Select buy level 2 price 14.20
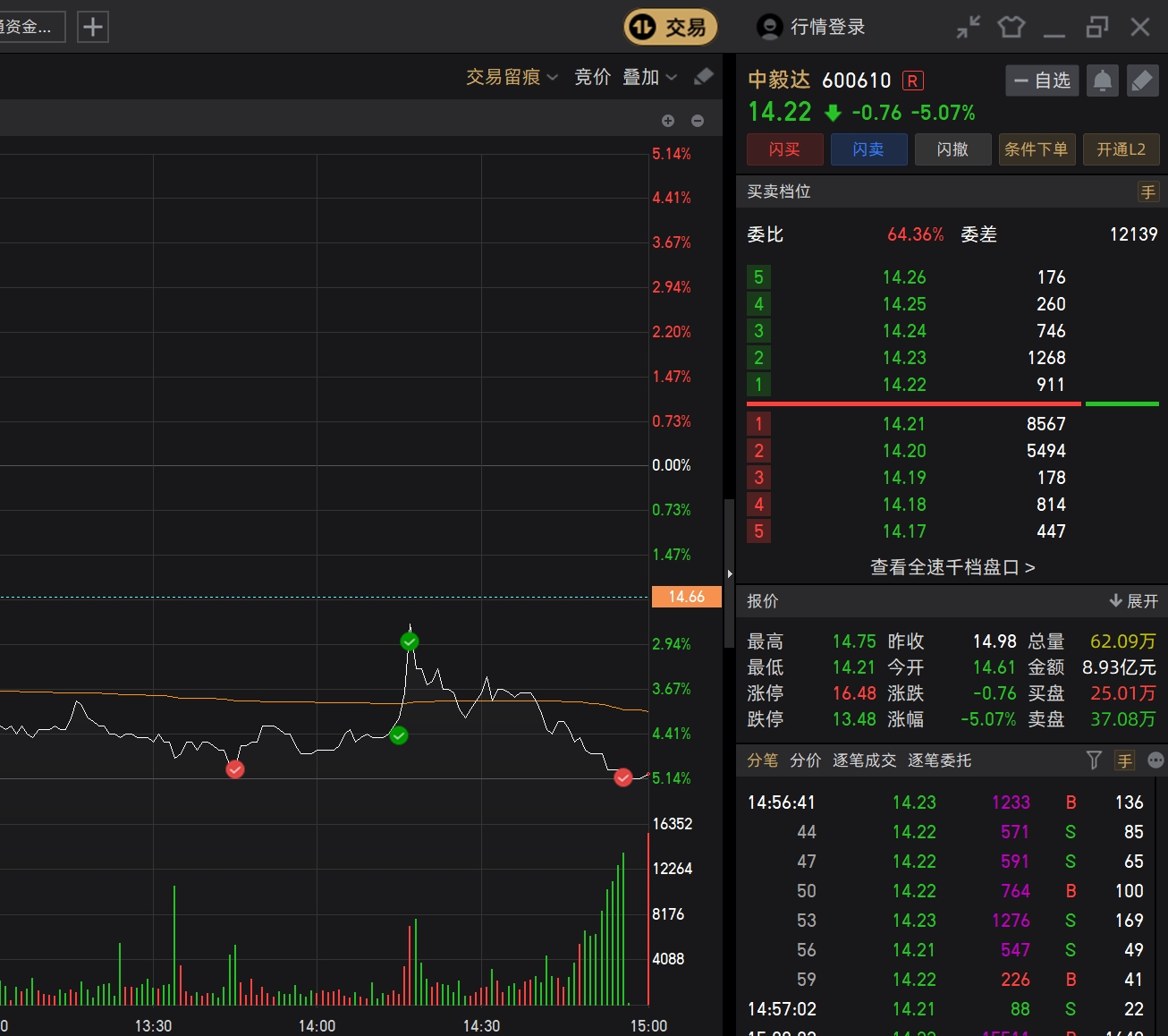 click(904, 451)
